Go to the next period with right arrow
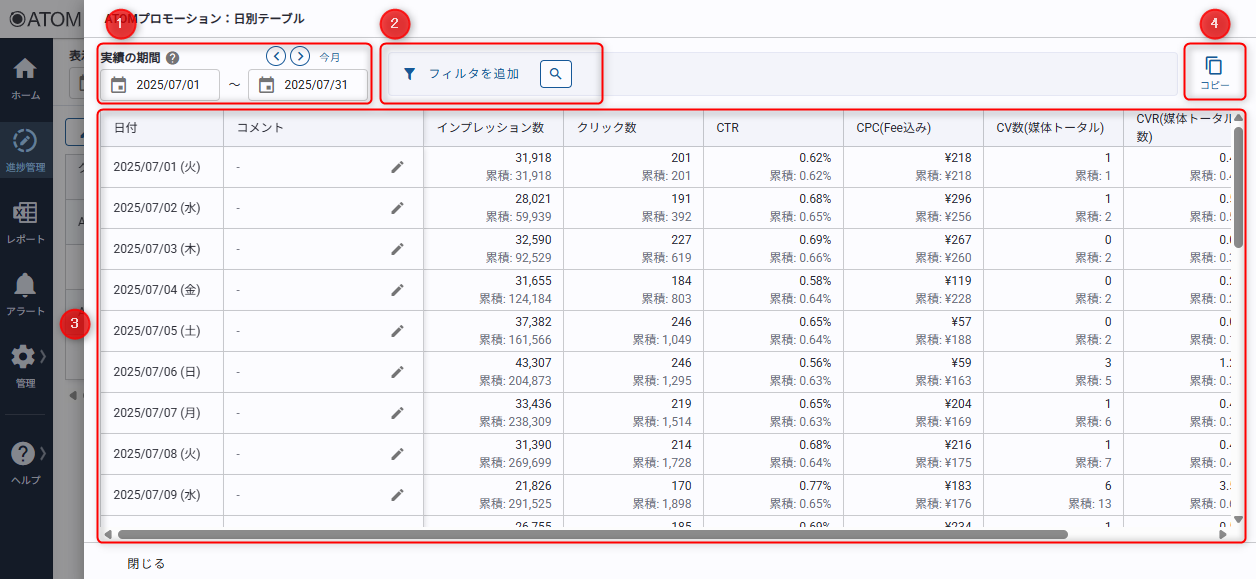 point(300,56)
